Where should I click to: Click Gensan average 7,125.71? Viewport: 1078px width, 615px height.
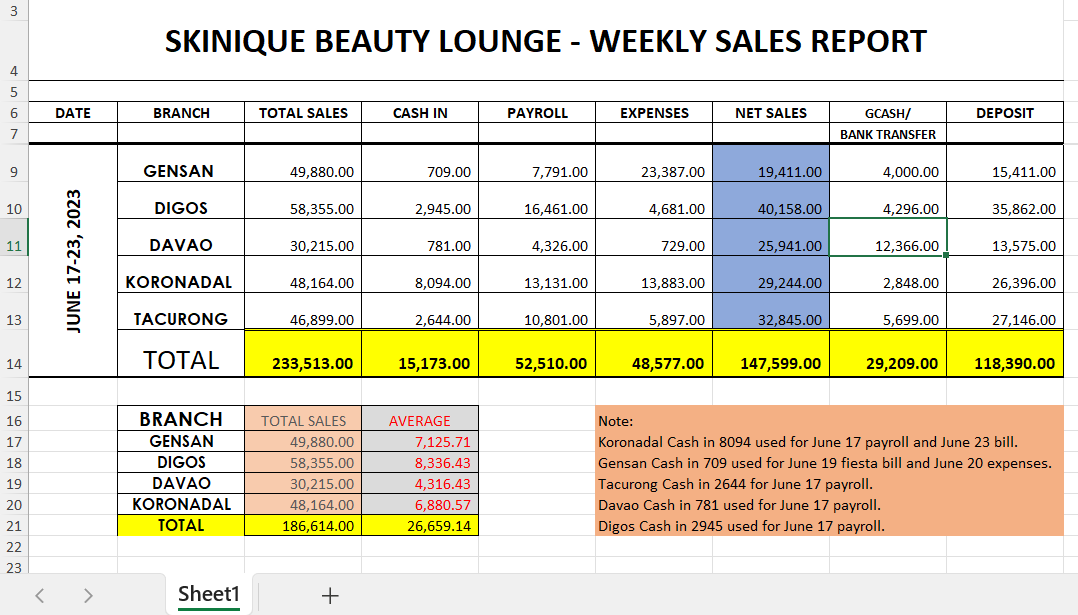click(x=420, y=441)
